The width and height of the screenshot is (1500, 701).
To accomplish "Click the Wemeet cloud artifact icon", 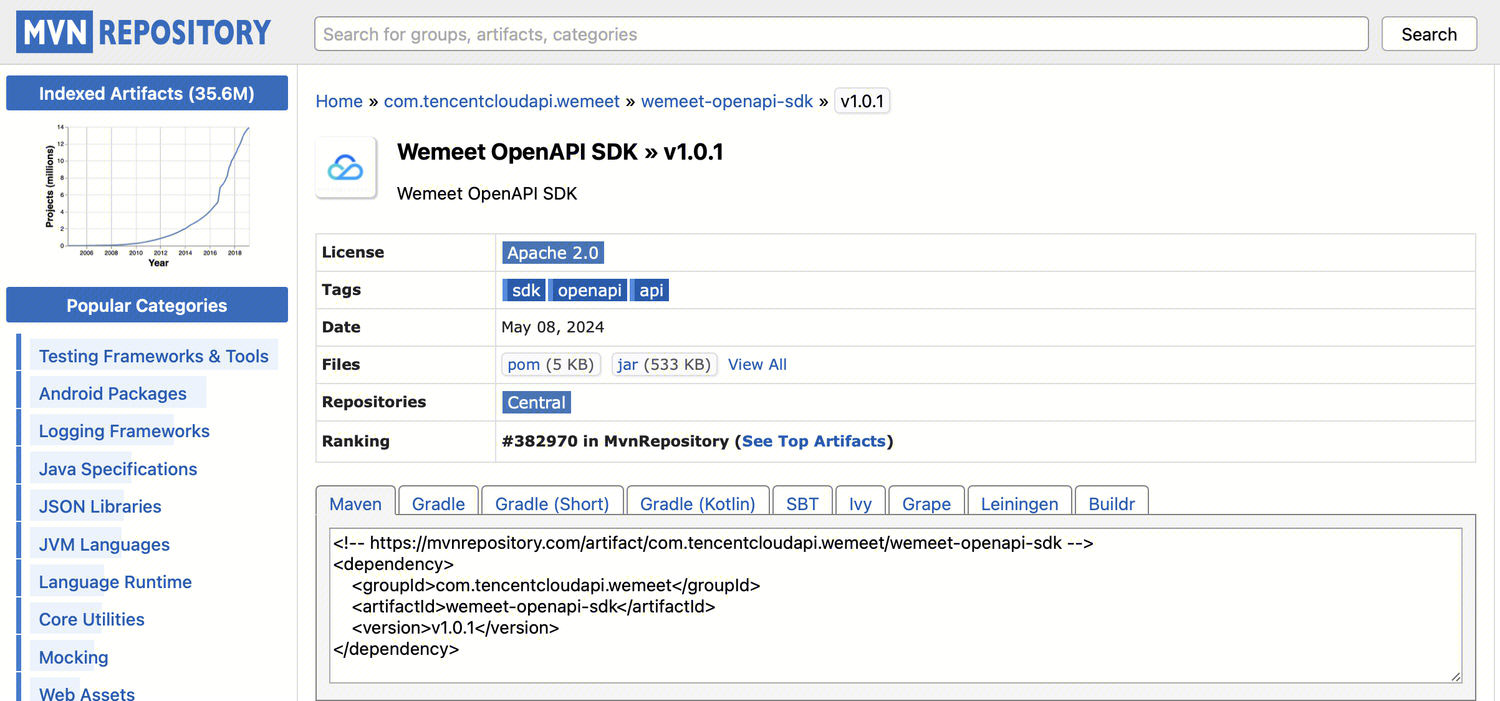I will coord(346,167).
